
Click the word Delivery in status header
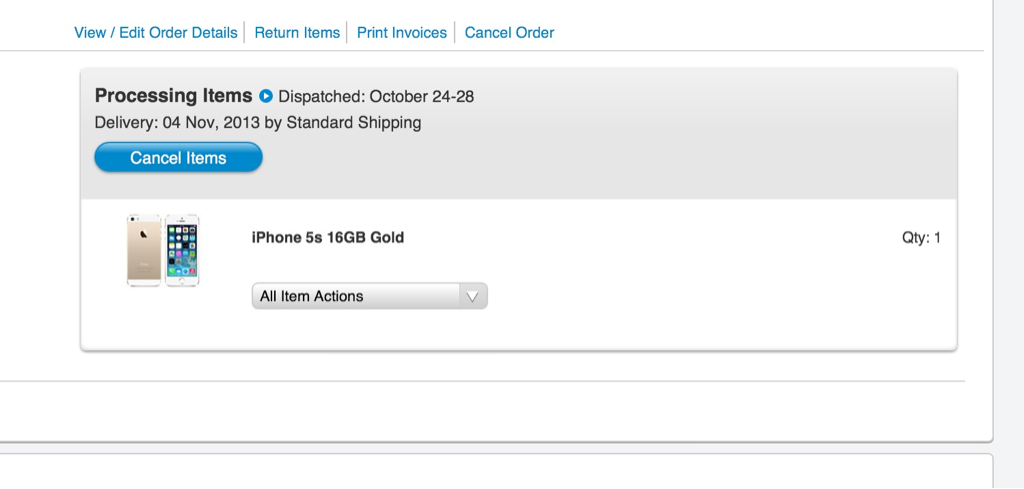click(124, 123)
